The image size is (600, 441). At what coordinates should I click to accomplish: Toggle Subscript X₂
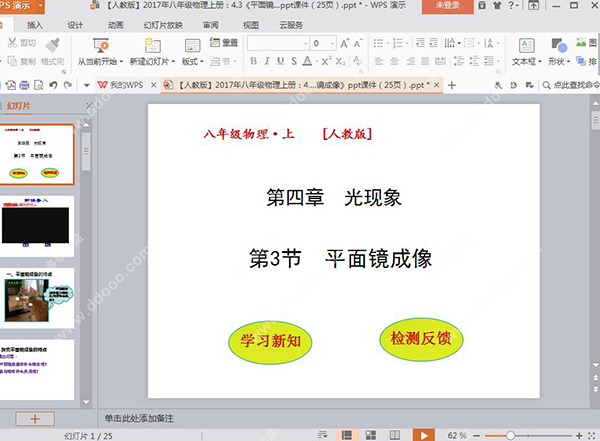click(x=341, y=61)
